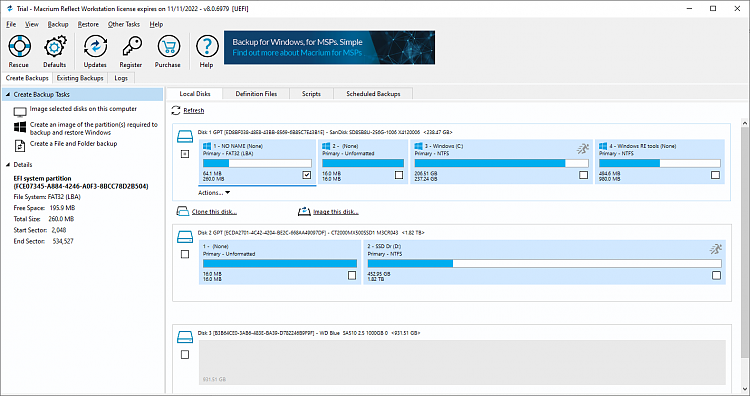
Task: Open the Purchase cart icon
Action: click(168, 47)
